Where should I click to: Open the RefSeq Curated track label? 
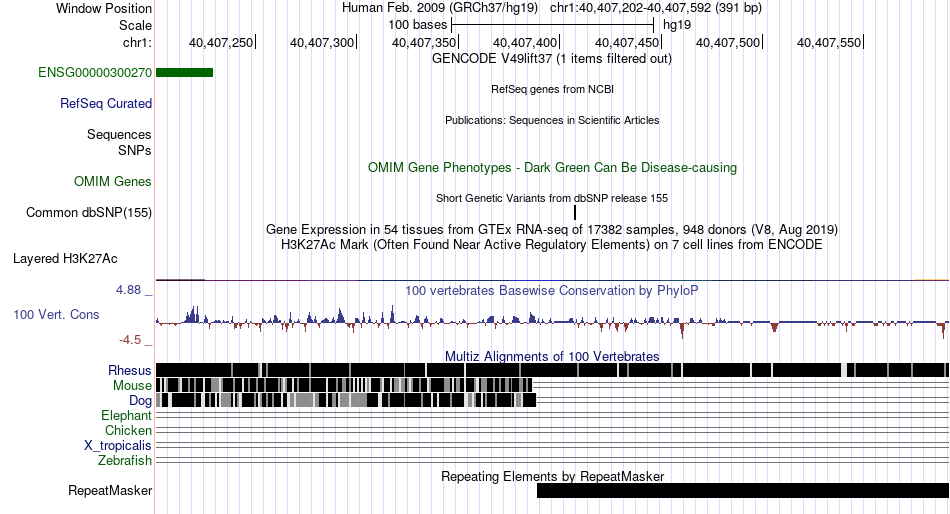tap(106, 104)
